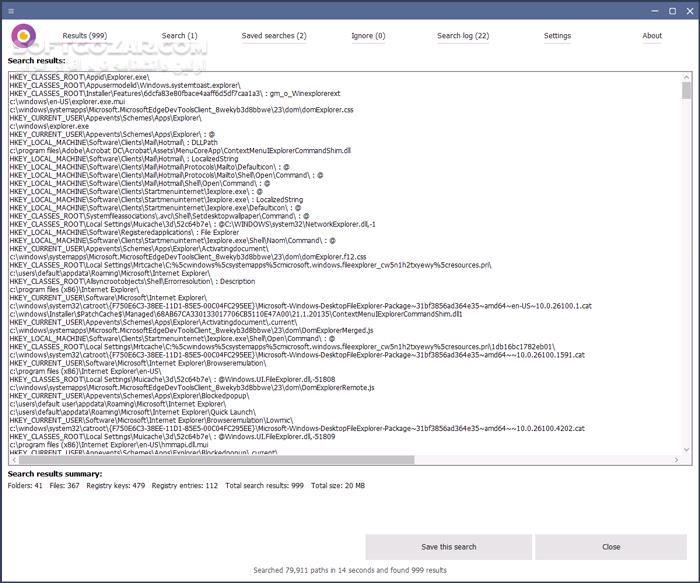The width and height of the screenshot is (700, 583).
Task: Select the c:\windows\explorer.exe result line
Action: click(51, 126)
